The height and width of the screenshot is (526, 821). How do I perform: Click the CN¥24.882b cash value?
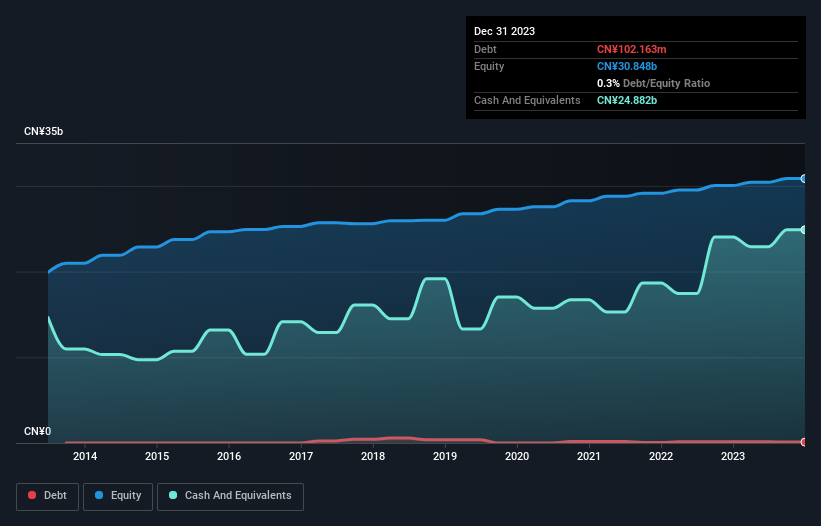point(627,100)
